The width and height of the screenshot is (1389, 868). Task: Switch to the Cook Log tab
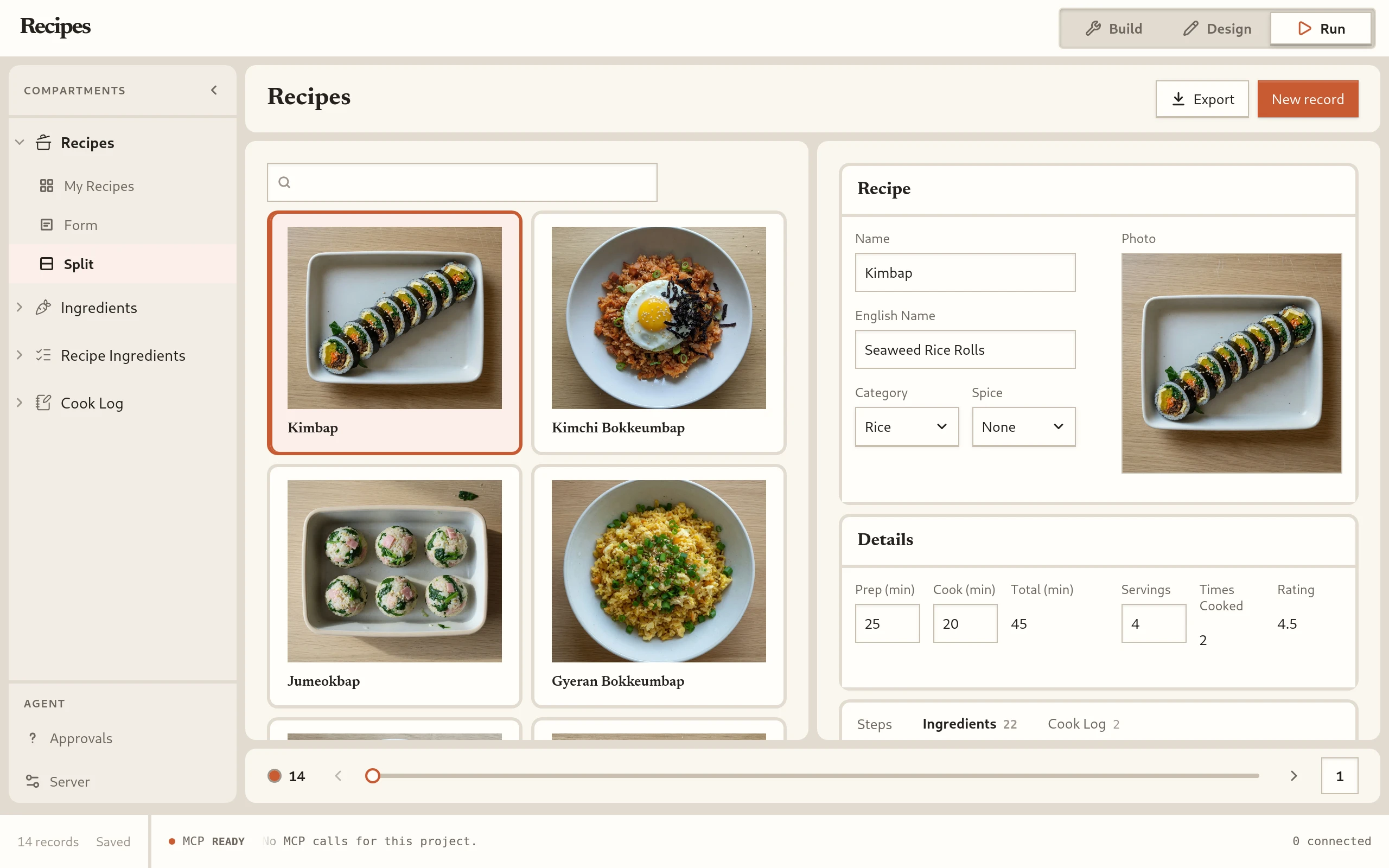point(1084,724)
